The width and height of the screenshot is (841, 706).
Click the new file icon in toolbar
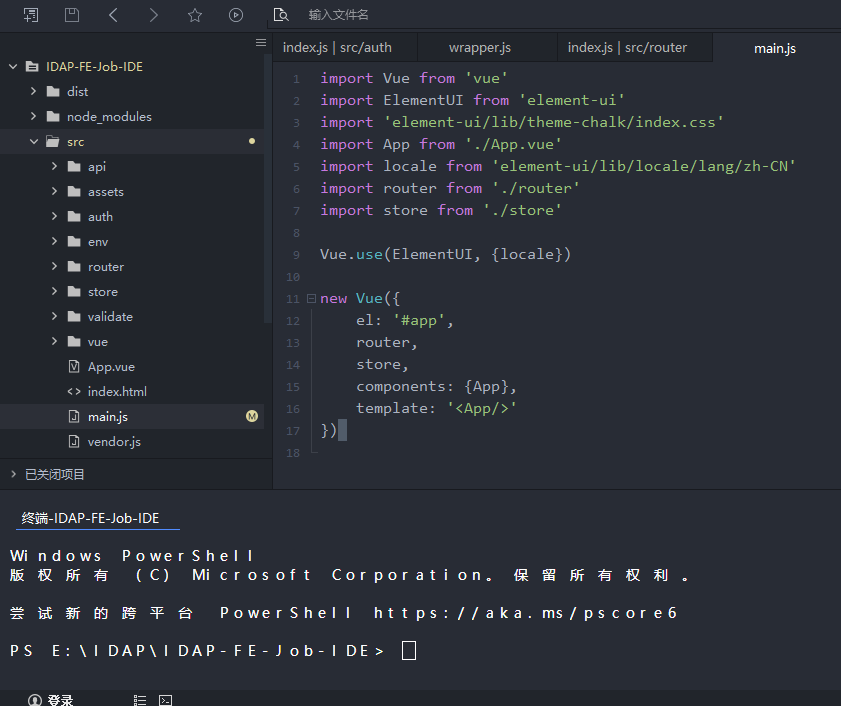tap(31, 15)
